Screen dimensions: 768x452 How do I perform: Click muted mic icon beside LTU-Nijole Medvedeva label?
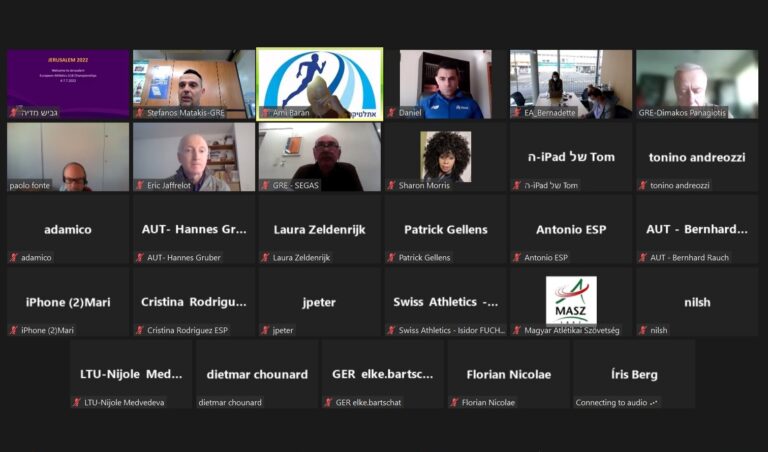click(x=77, y=402)
